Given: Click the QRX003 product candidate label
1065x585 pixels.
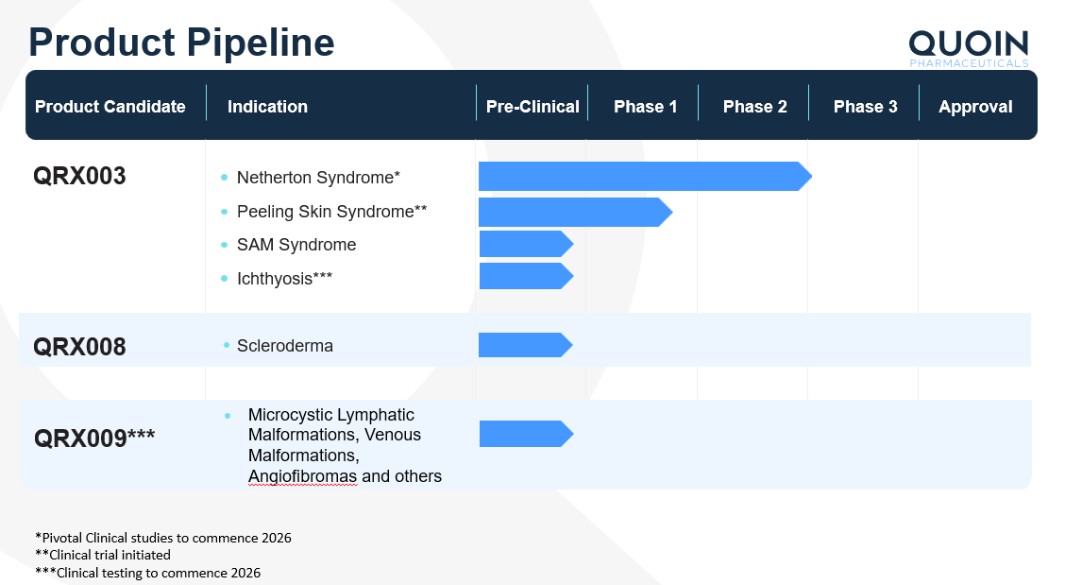Looking at the screenshot, I should [80, 176].
